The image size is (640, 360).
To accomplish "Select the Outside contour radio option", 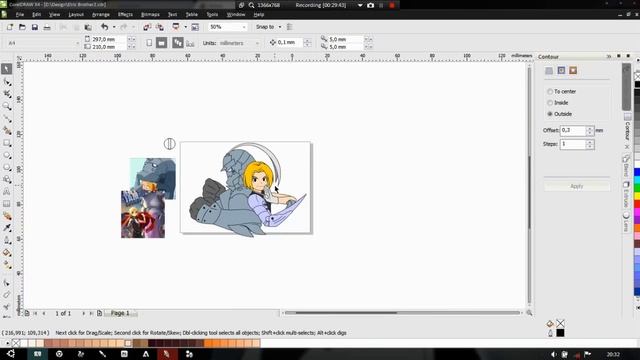I will [560, 114].
